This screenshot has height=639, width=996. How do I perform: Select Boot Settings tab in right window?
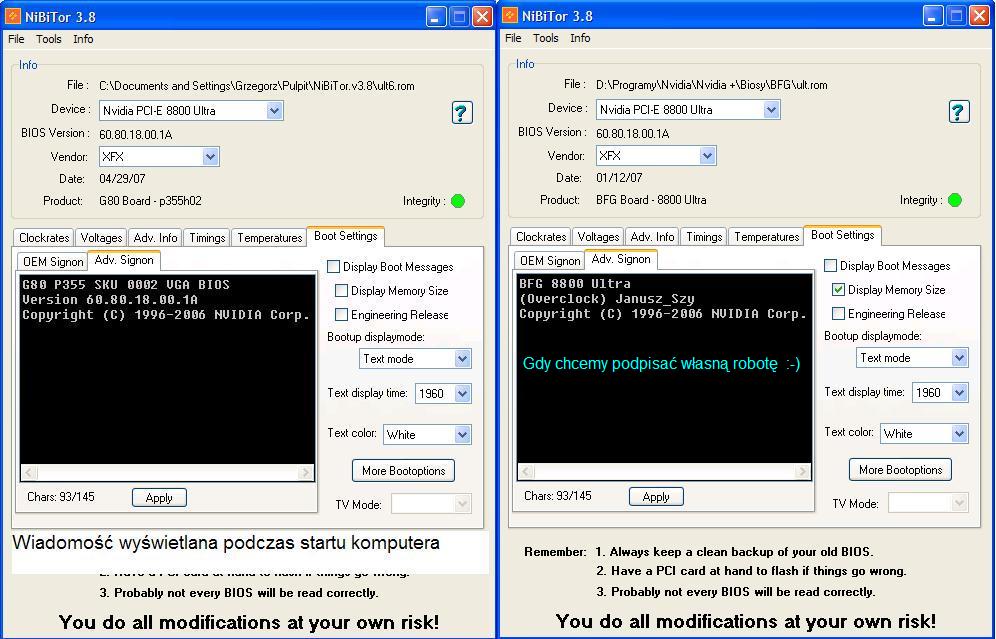842,235
